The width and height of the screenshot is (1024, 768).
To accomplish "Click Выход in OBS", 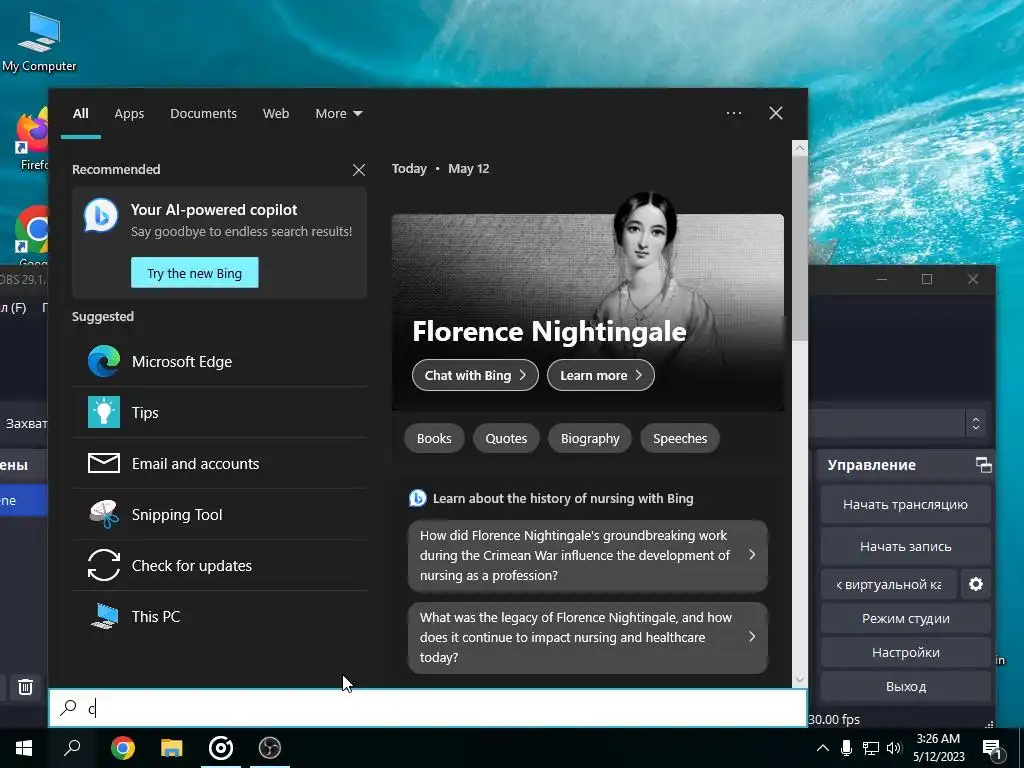I will point(905,686).
